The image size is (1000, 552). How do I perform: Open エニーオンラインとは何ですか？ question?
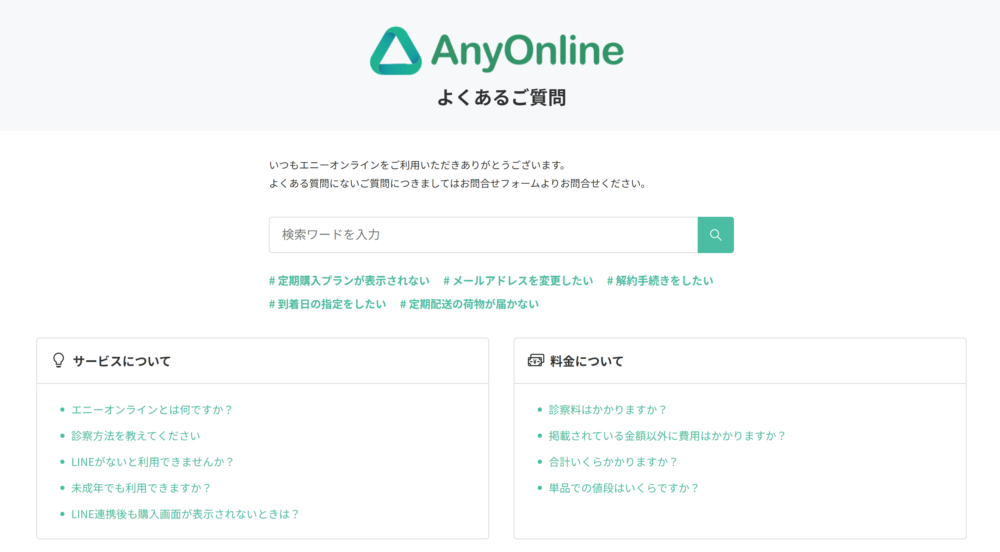coord(152,410)
